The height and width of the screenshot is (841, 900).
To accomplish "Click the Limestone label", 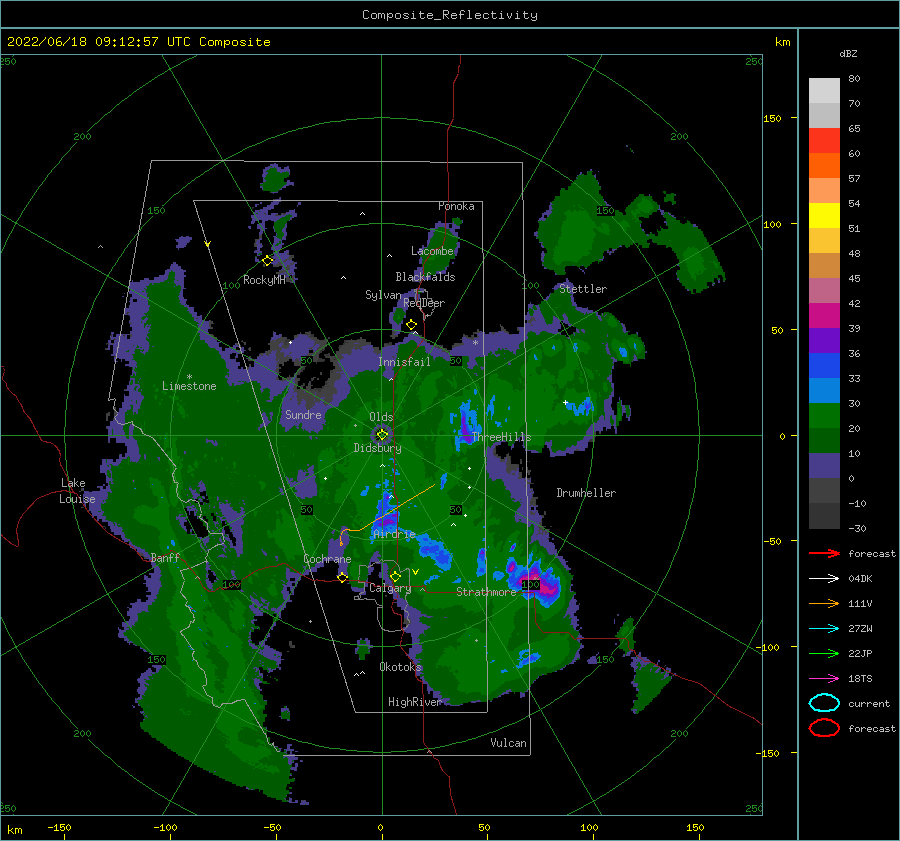I will pos(189,386).
